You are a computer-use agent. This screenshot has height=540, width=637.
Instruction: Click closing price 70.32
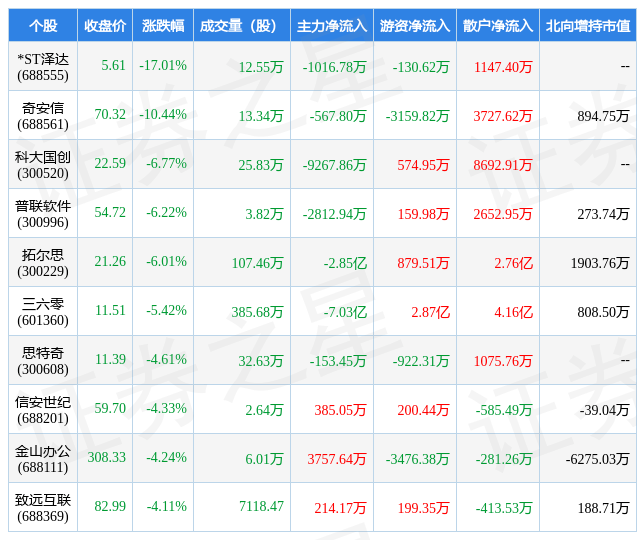click(110, 115)
